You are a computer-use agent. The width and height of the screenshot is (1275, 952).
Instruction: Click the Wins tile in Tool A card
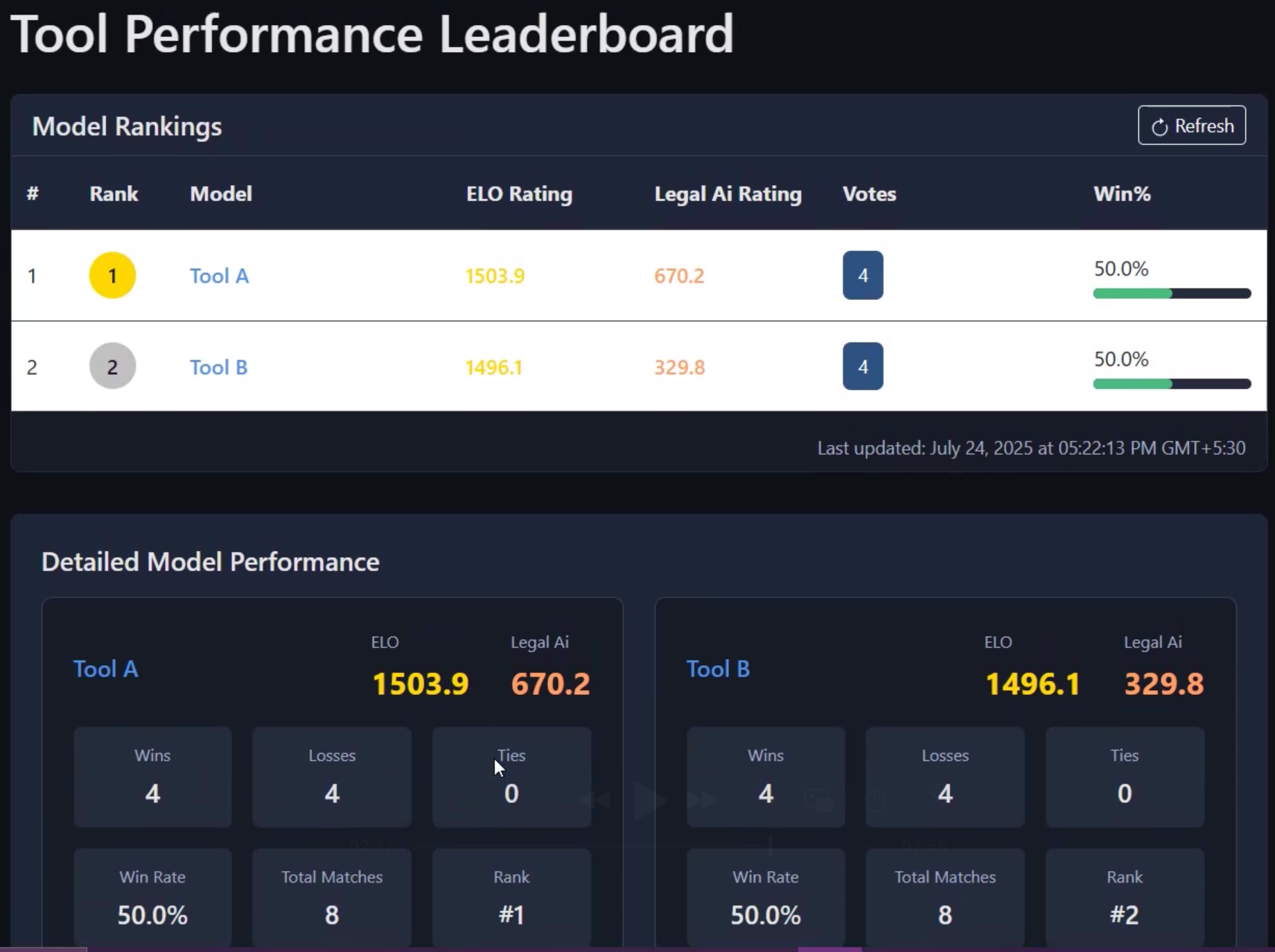tap(152, 777)
